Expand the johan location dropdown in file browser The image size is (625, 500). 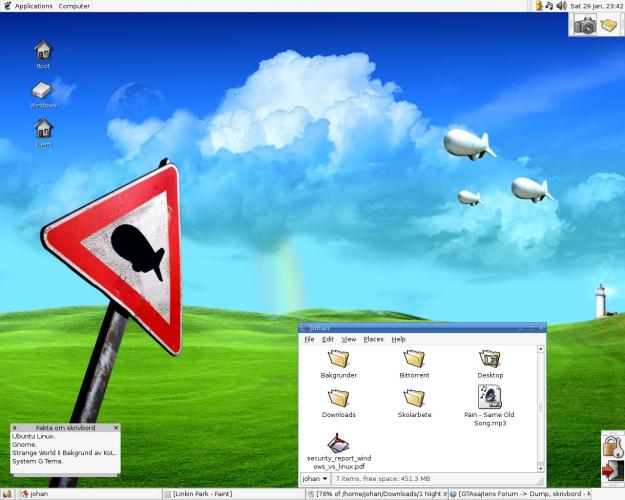click(x=316, y=479)
